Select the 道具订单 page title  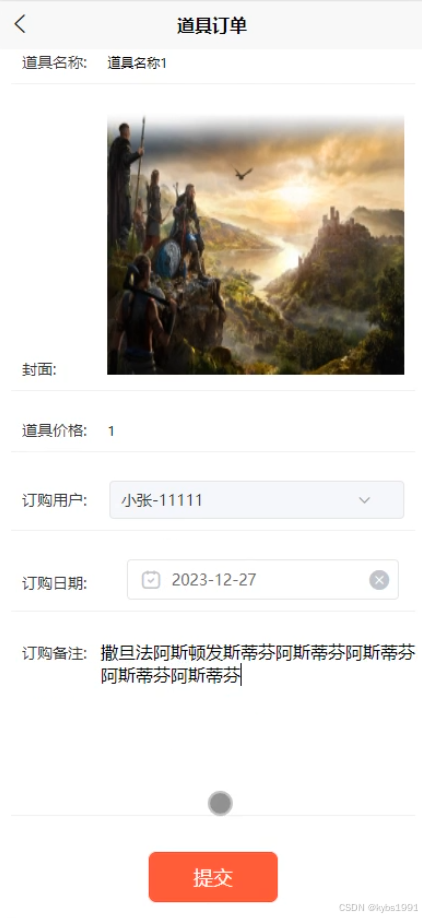[x=212, y=26]
